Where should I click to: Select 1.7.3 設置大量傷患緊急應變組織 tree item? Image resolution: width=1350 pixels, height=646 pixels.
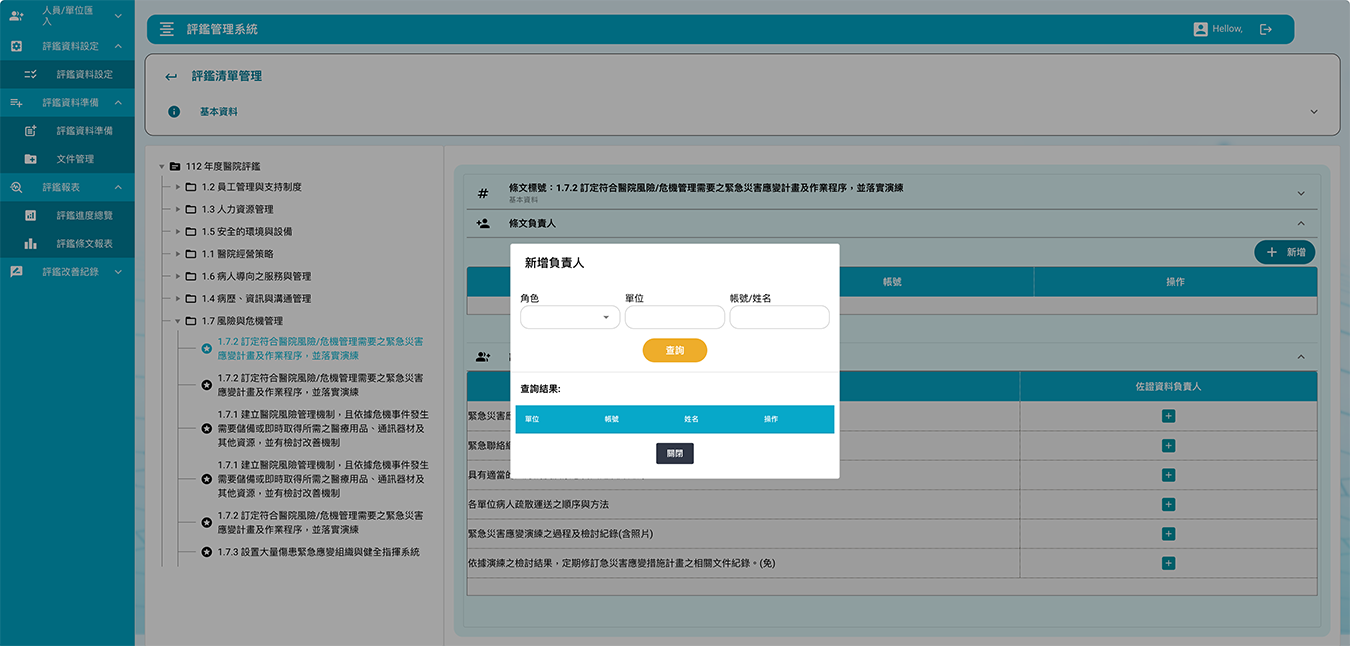point(318,552)
